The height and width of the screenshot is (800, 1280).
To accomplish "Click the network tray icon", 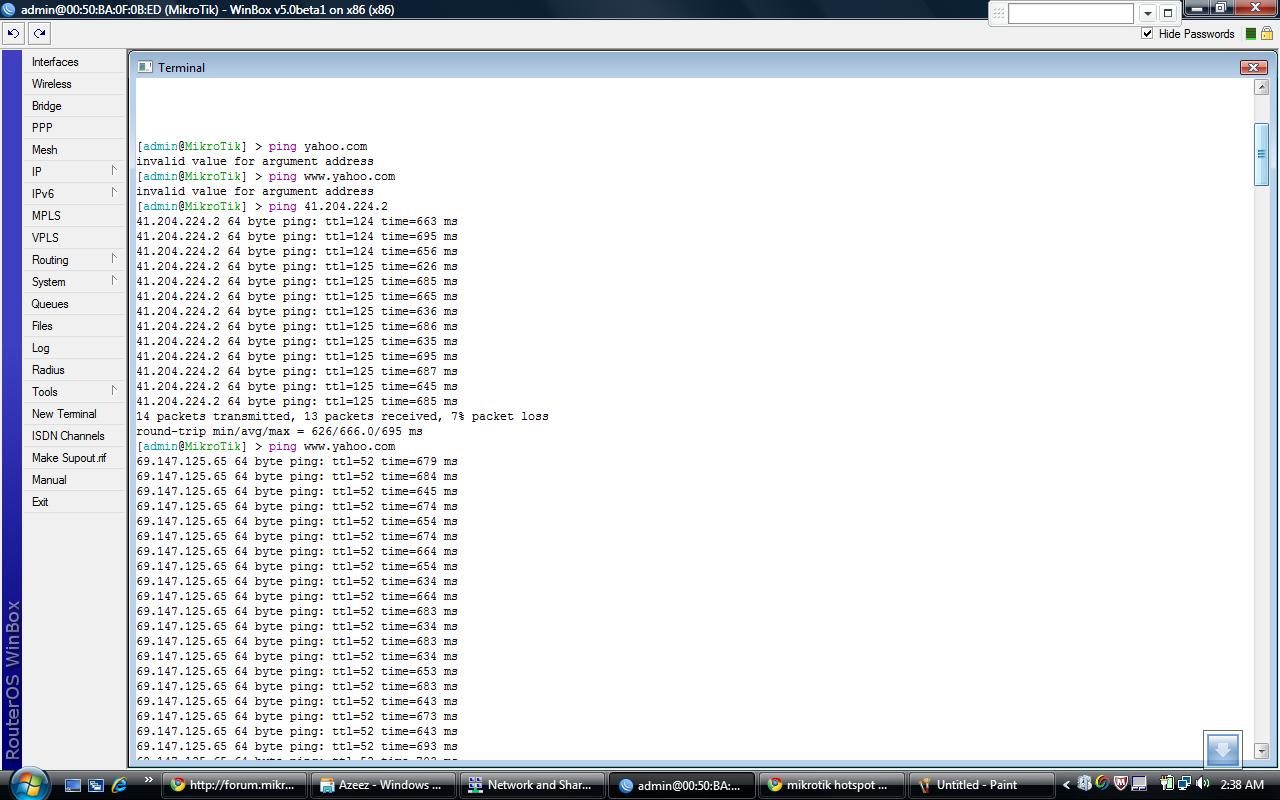I will point(1184,784).
